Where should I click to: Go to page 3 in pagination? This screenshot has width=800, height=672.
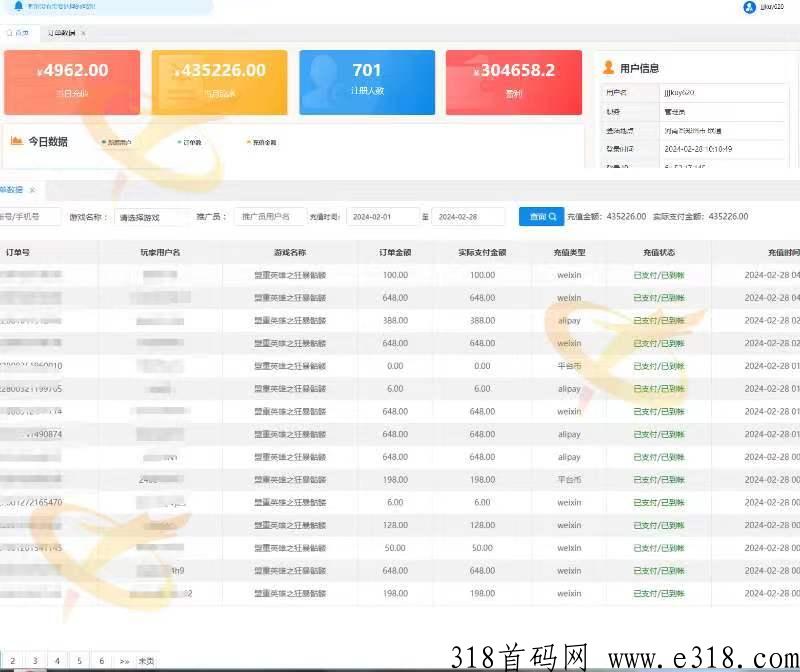[x=34, y=660]
